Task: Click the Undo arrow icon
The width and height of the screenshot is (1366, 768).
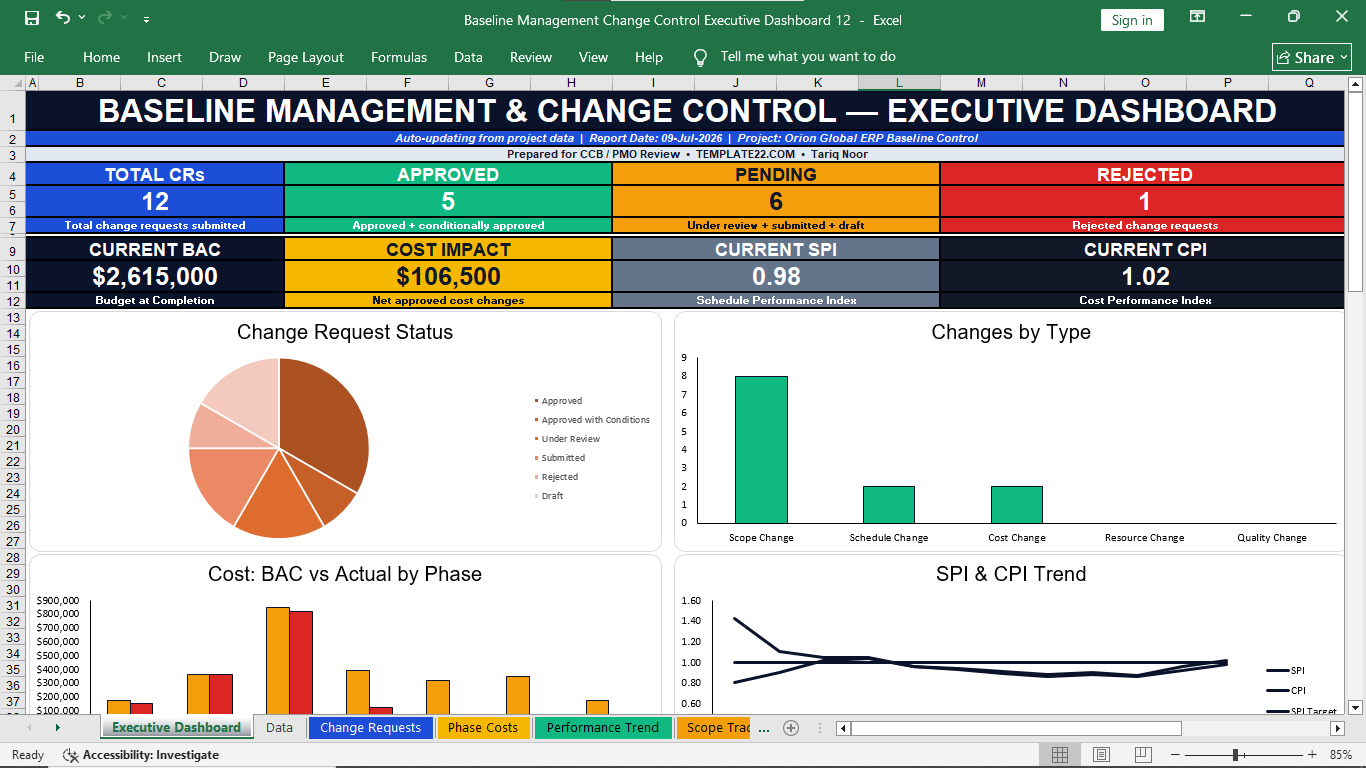Action: [63, 18]
